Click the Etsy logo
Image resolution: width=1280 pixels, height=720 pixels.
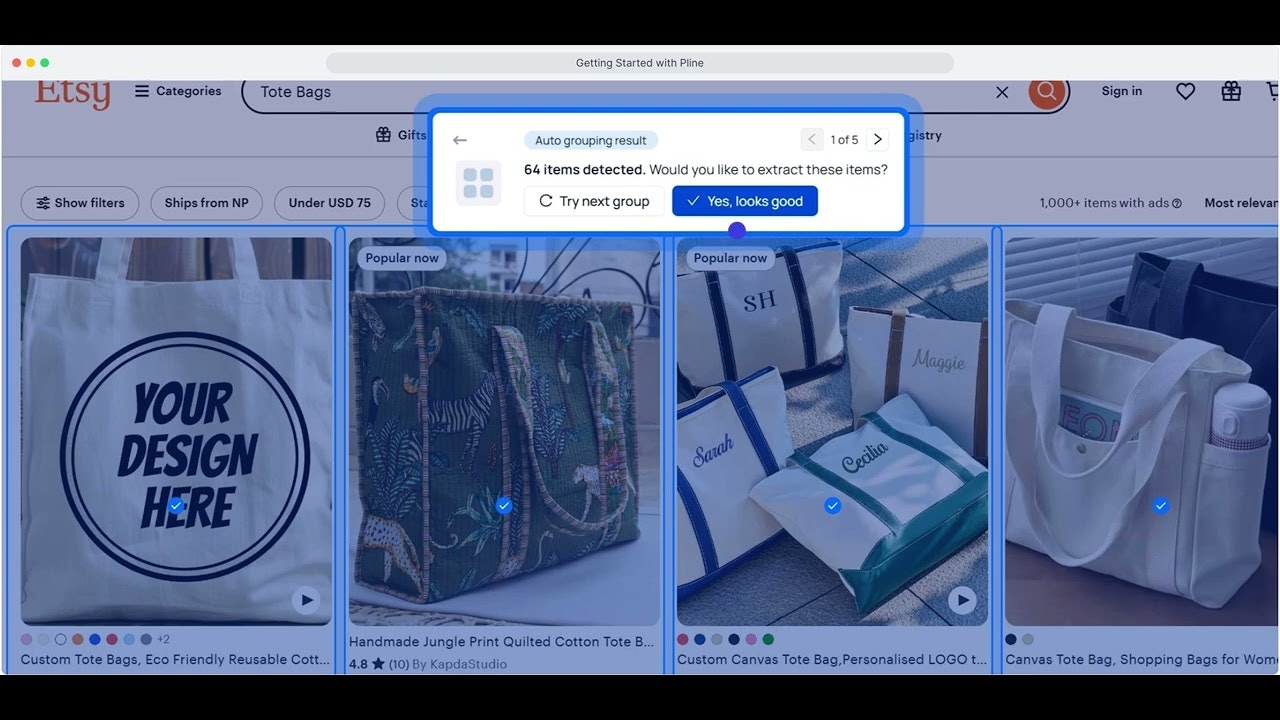tap(72, 94)
